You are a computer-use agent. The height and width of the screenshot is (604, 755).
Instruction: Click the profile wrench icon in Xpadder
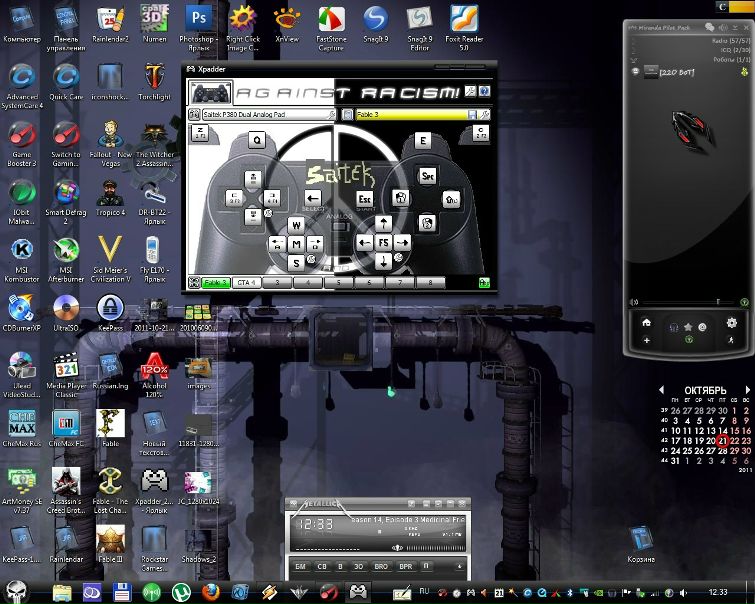tap(485, 114)
